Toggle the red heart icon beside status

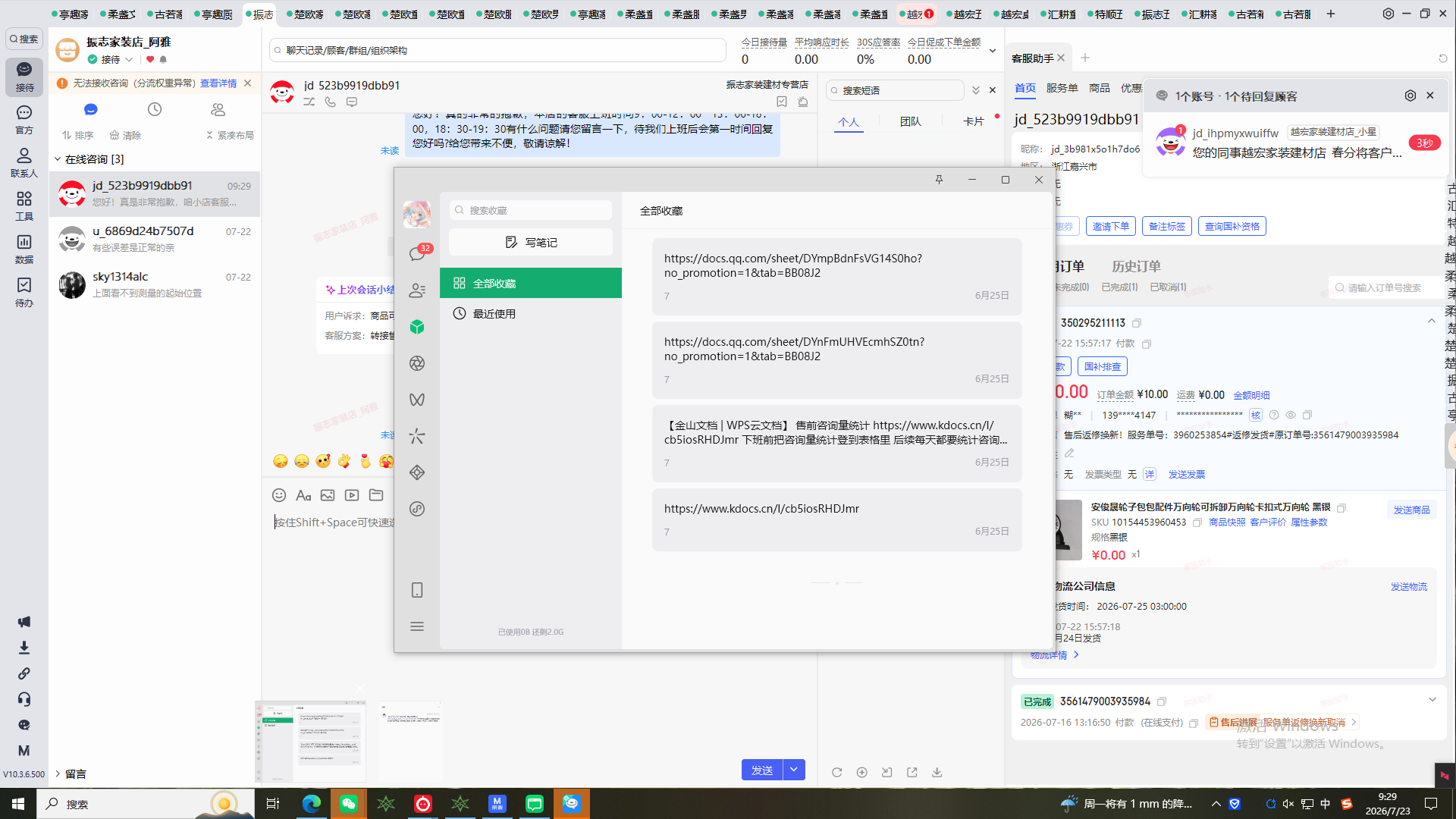coord(150,59)
